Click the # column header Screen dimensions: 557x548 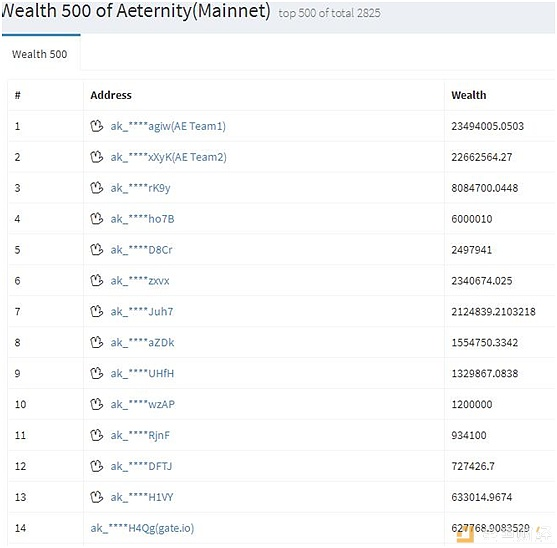click(17, 95)
